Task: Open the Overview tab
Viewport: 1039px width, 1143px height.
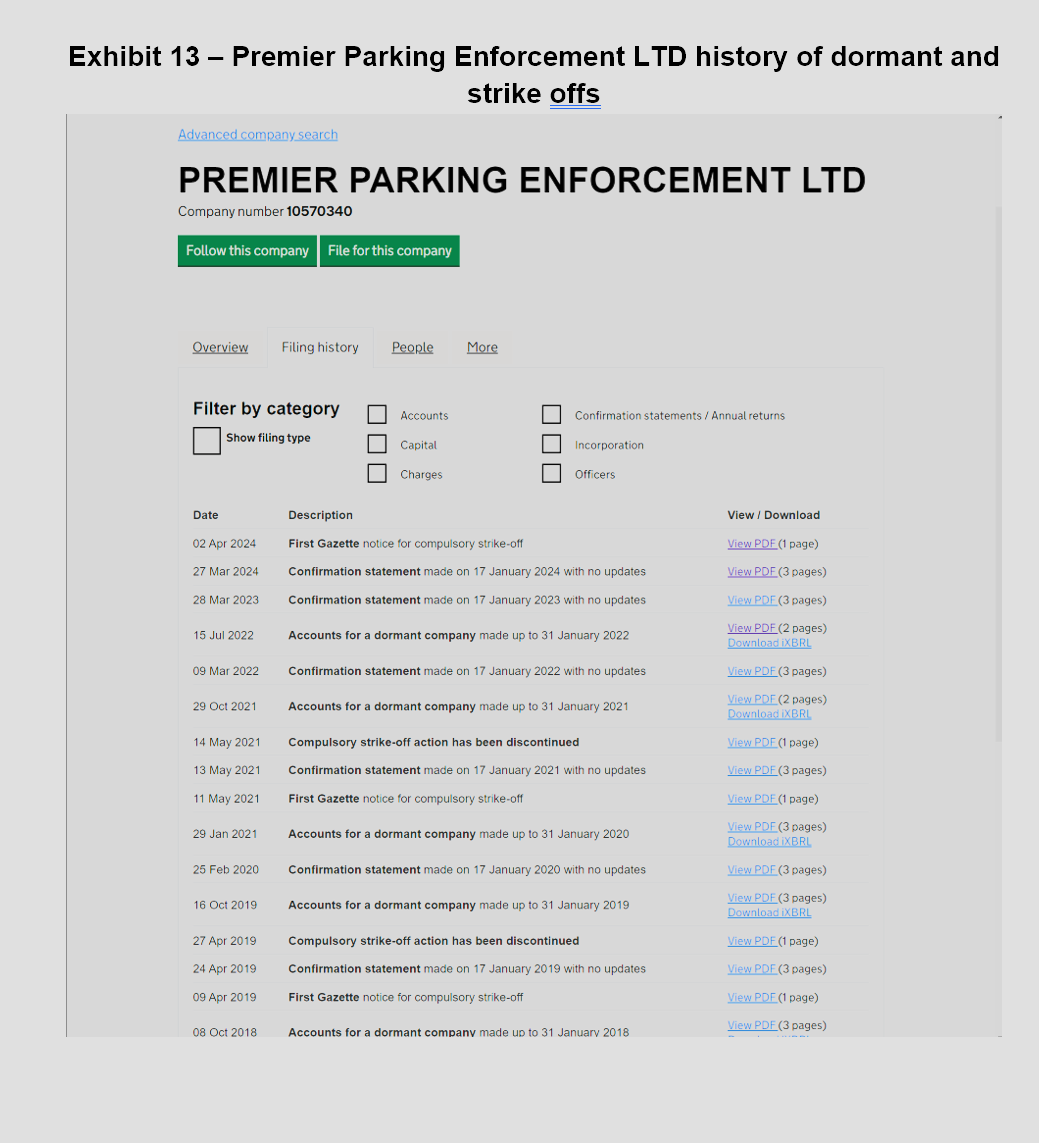Action: coord(220,348)
